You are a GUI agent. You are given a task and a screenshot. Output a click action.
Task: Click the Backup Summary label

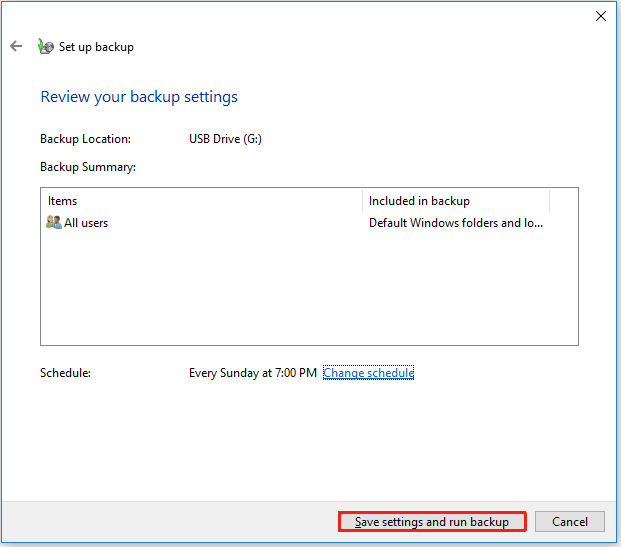88,167
